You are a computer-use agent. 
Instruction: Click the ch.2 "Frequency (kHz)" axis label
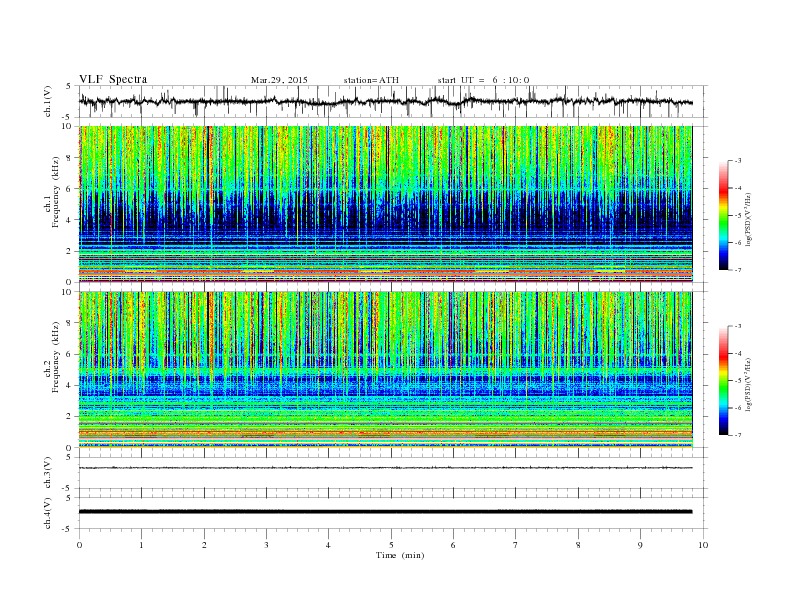56,356
